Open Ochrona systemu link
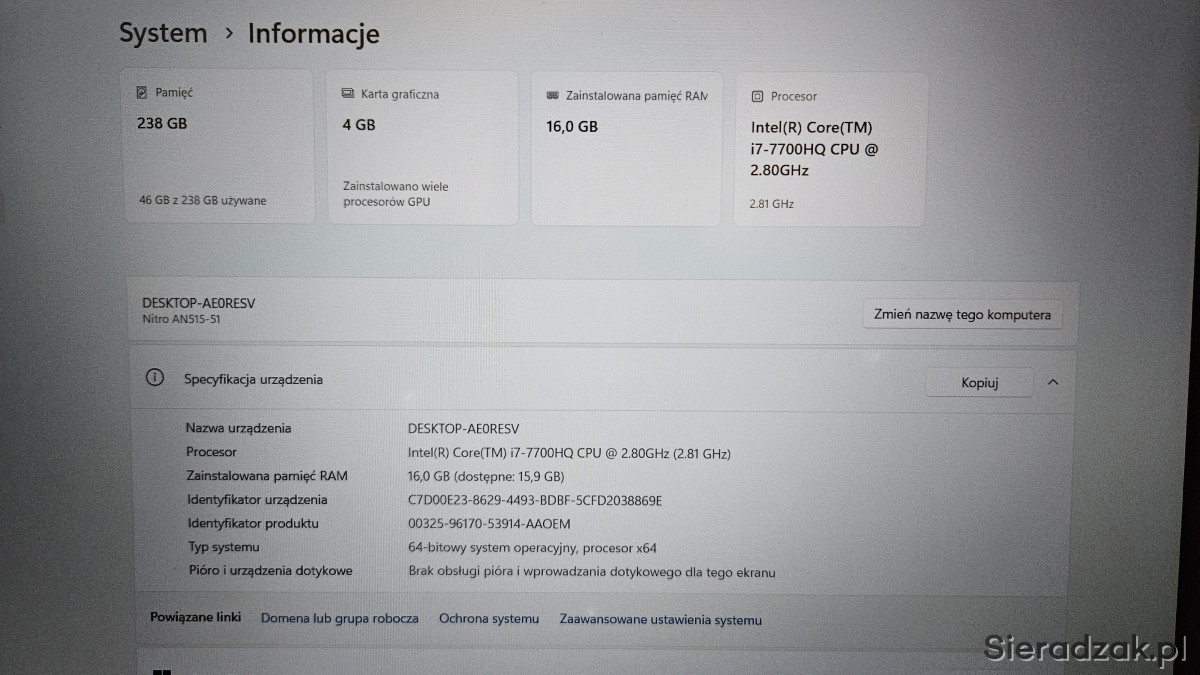Viewport: 1200px width, 675px height. coord(489,619)
